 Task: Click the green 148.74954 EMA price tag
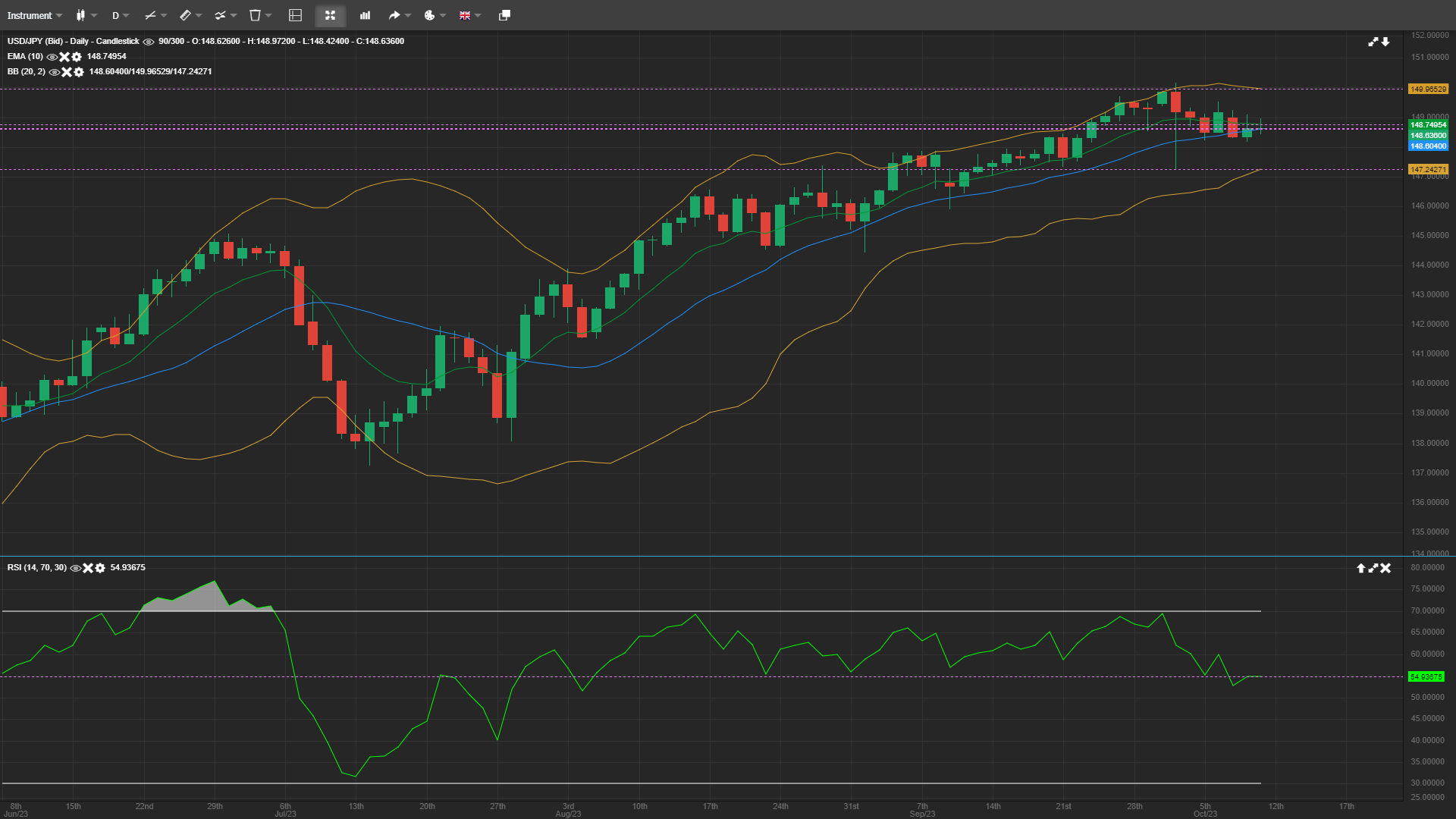pyautogui.click(x=1428, y=125)
